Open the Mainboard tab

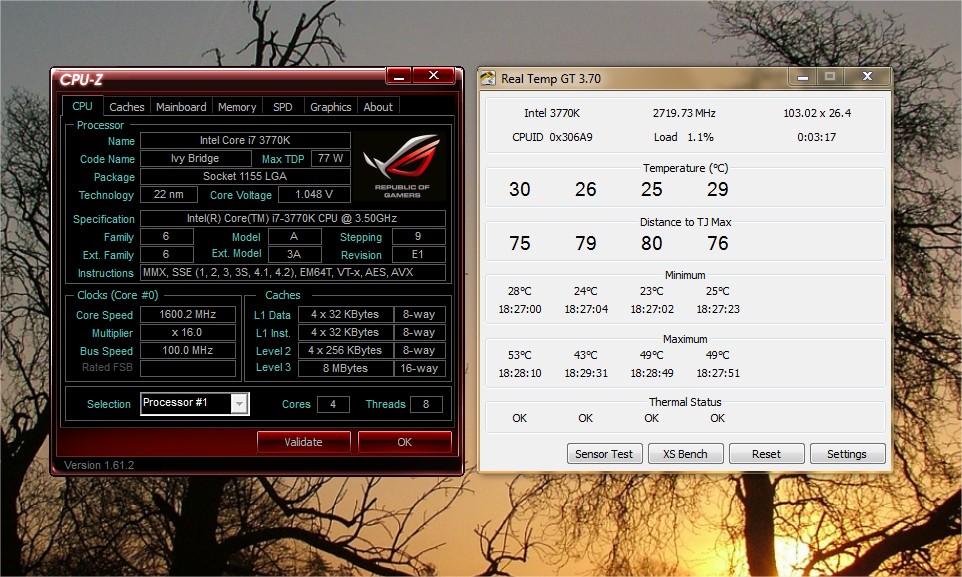[x=181, y=107]
